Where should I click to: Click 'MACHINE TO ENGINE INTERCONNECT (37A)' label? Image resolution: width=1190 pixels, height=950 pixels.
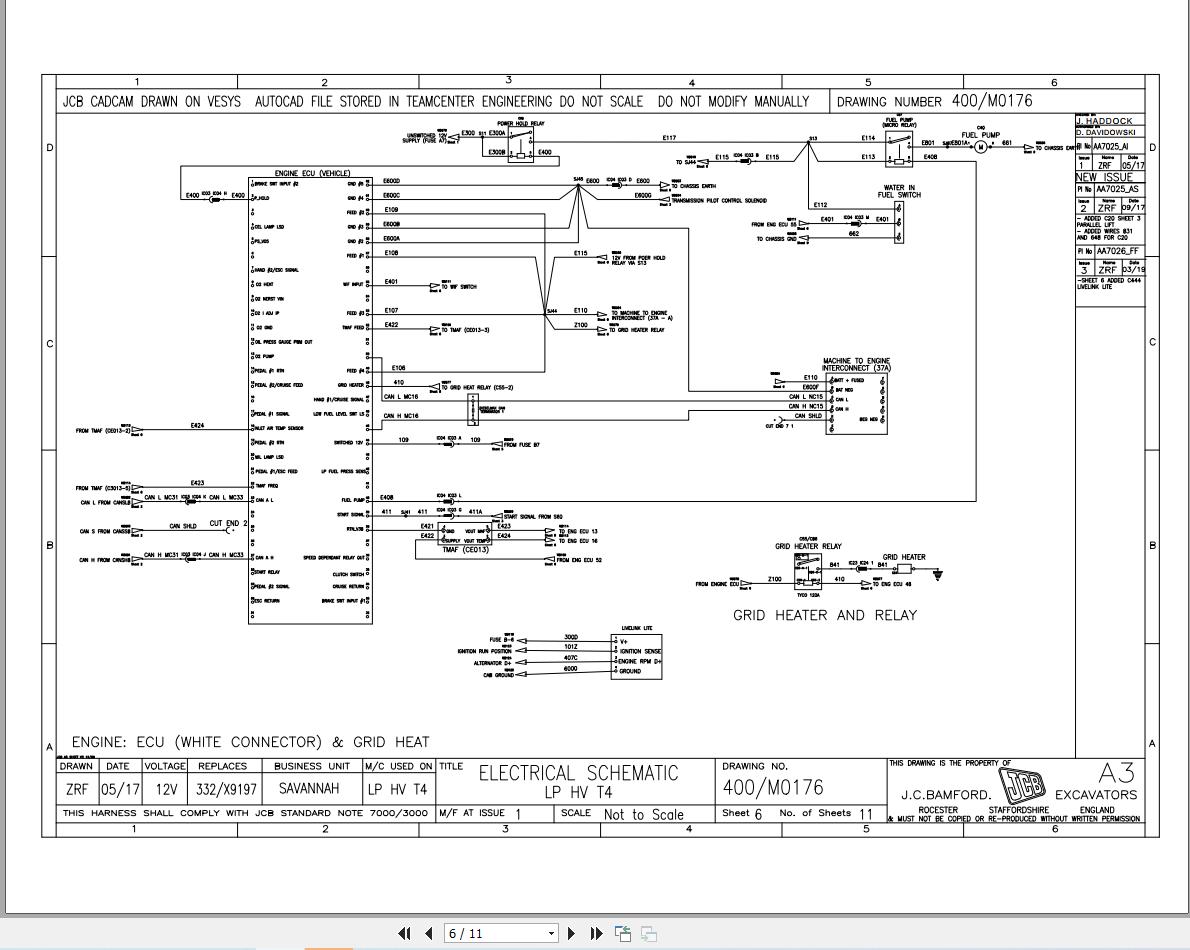pyautogui.click(x=857, y=364)
